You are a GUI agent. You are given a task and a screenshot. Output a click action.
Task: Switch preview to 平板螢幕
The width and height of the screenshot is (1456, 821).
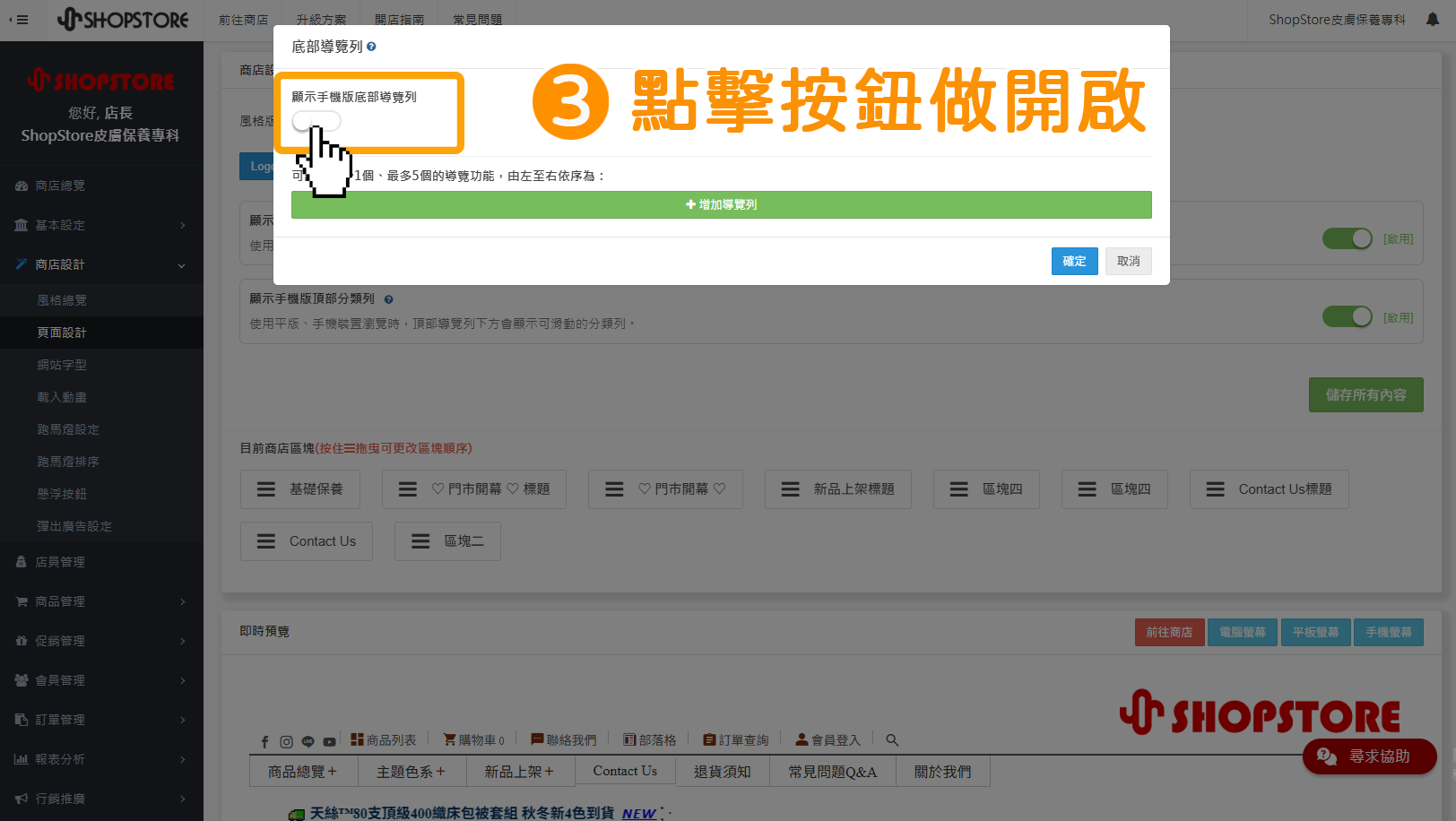(x=1315, y=632)
